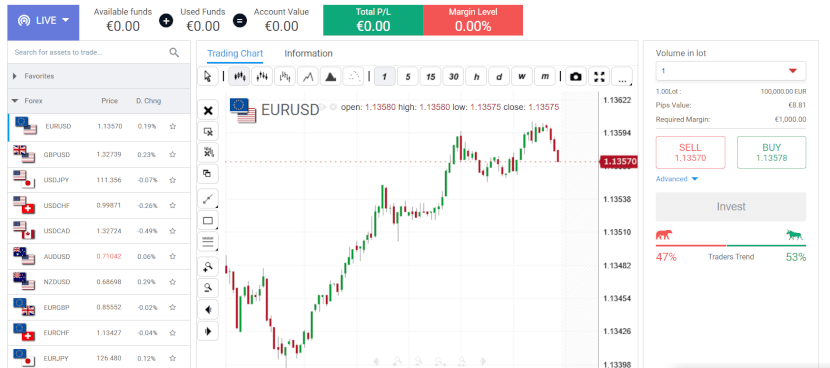The width and height of the screenshot is (830, 368).
Task: Click the search magnifier icon
Action: [x=174, y=52]
